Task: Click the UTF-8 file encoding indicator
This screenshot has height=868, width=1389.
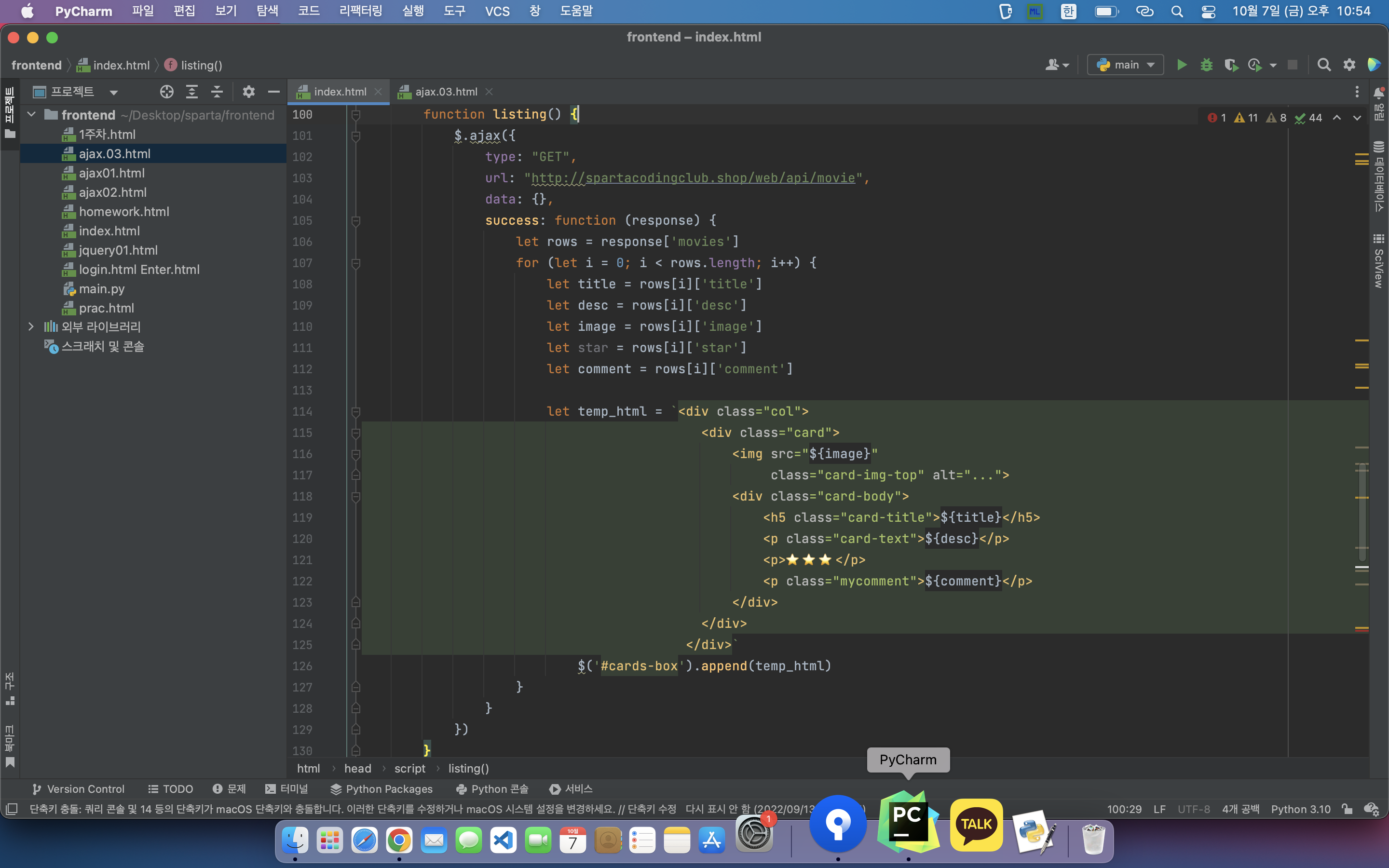Action: pyautogui.click(x=1194, y=809)
